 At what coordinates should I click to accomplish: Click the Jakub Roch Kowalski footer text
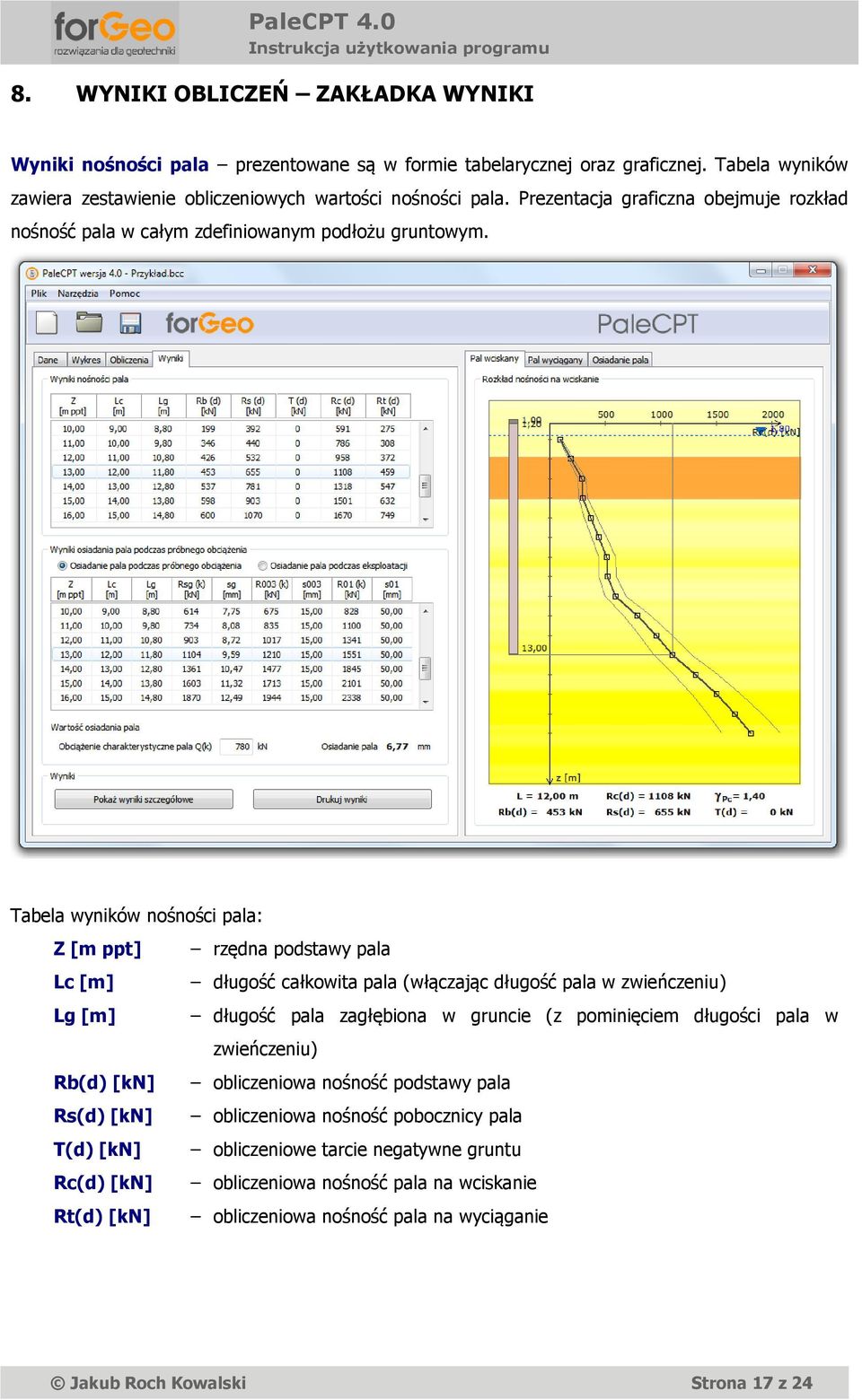pyautogui.click(x=158, y=1383)
